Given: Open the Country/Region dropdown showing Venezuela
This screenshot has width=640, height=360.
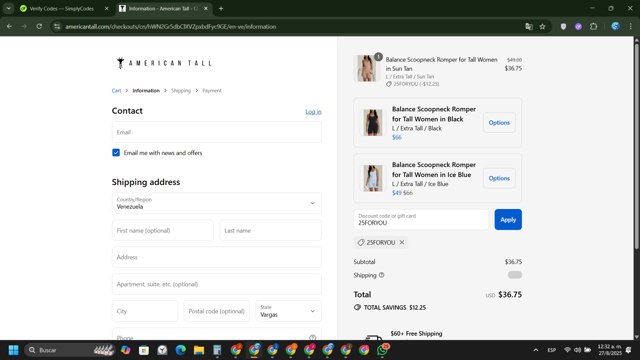Looking at the screenshot, I should point(217,203).
